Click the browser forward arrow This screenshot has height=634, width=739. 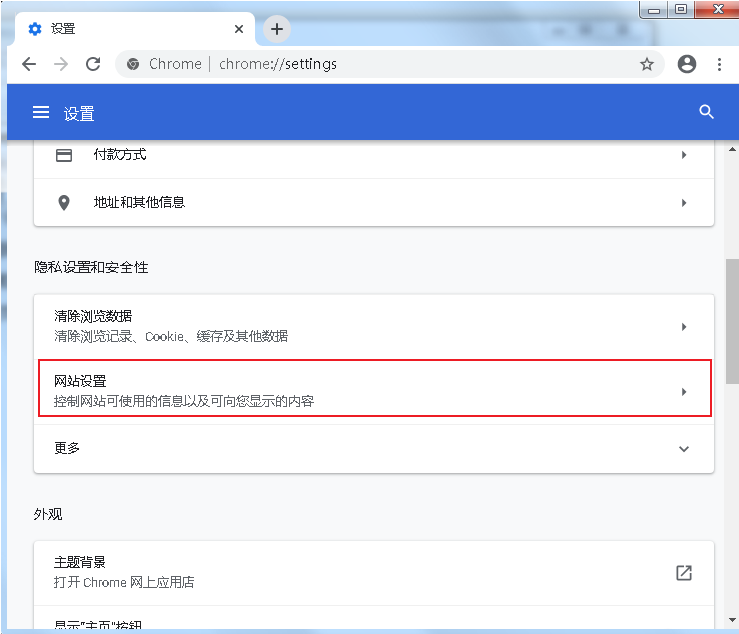click(61, 64)
